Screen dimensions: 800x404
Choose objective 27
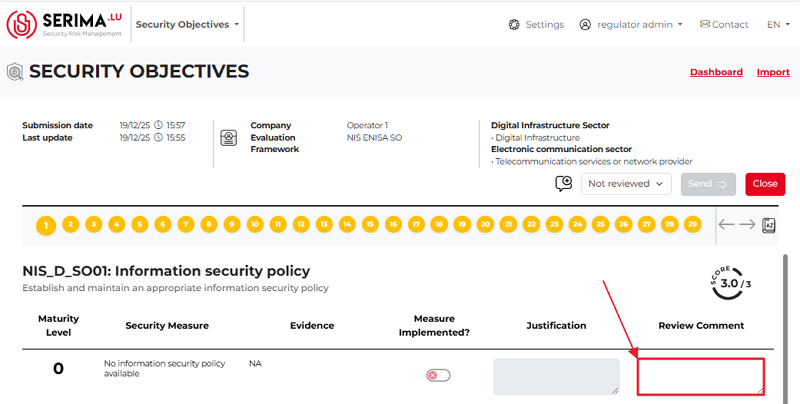coord(647,224)
